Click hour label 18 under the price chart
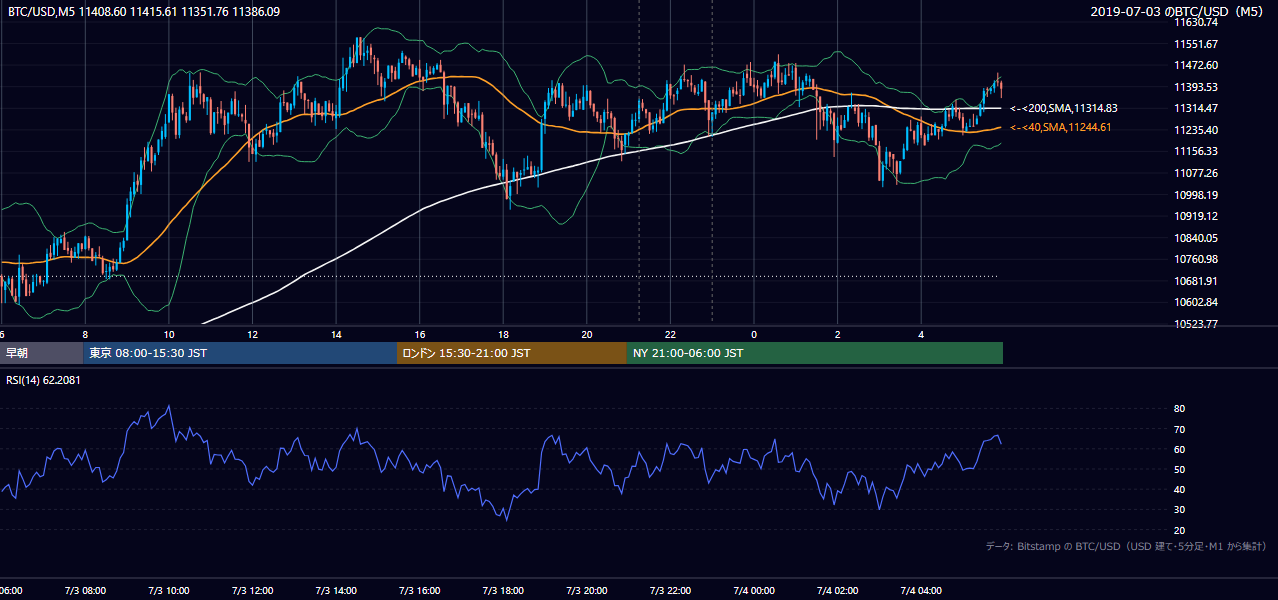Image resolution: width=1278 pixels, height=600 pixels. click(503, 334)
